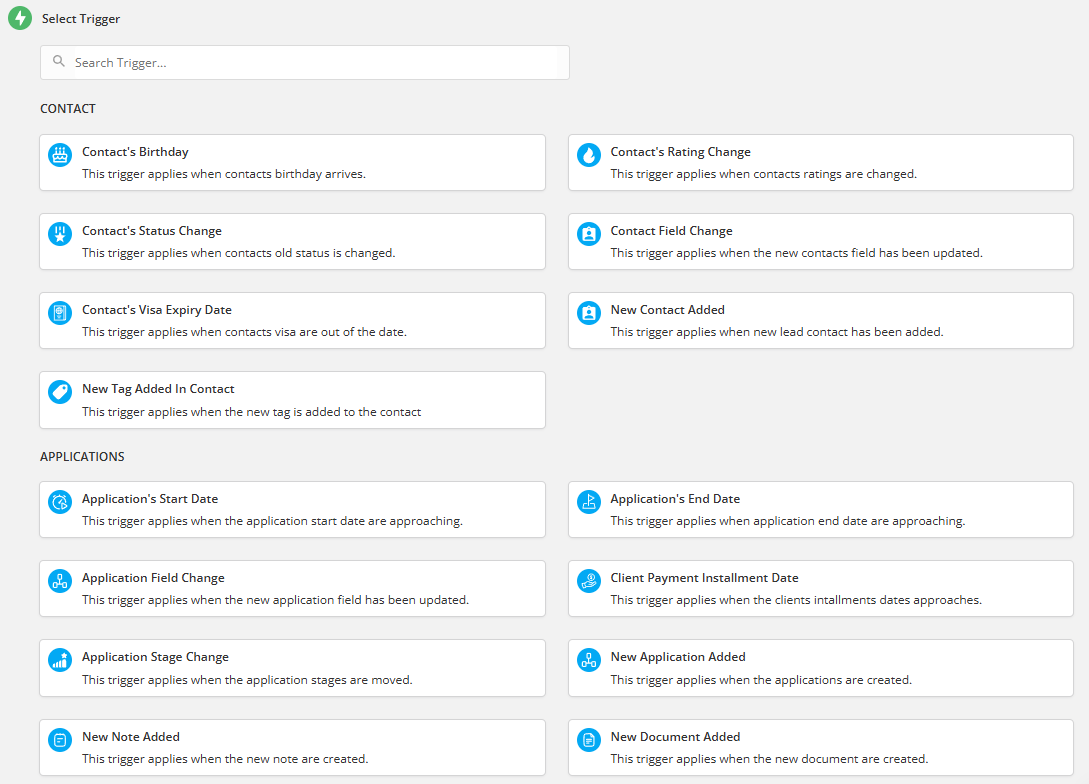Click text 'when the new note are created'
Image resolution: width=1089 pixels, height=784 pixels.
click(278, 760)
